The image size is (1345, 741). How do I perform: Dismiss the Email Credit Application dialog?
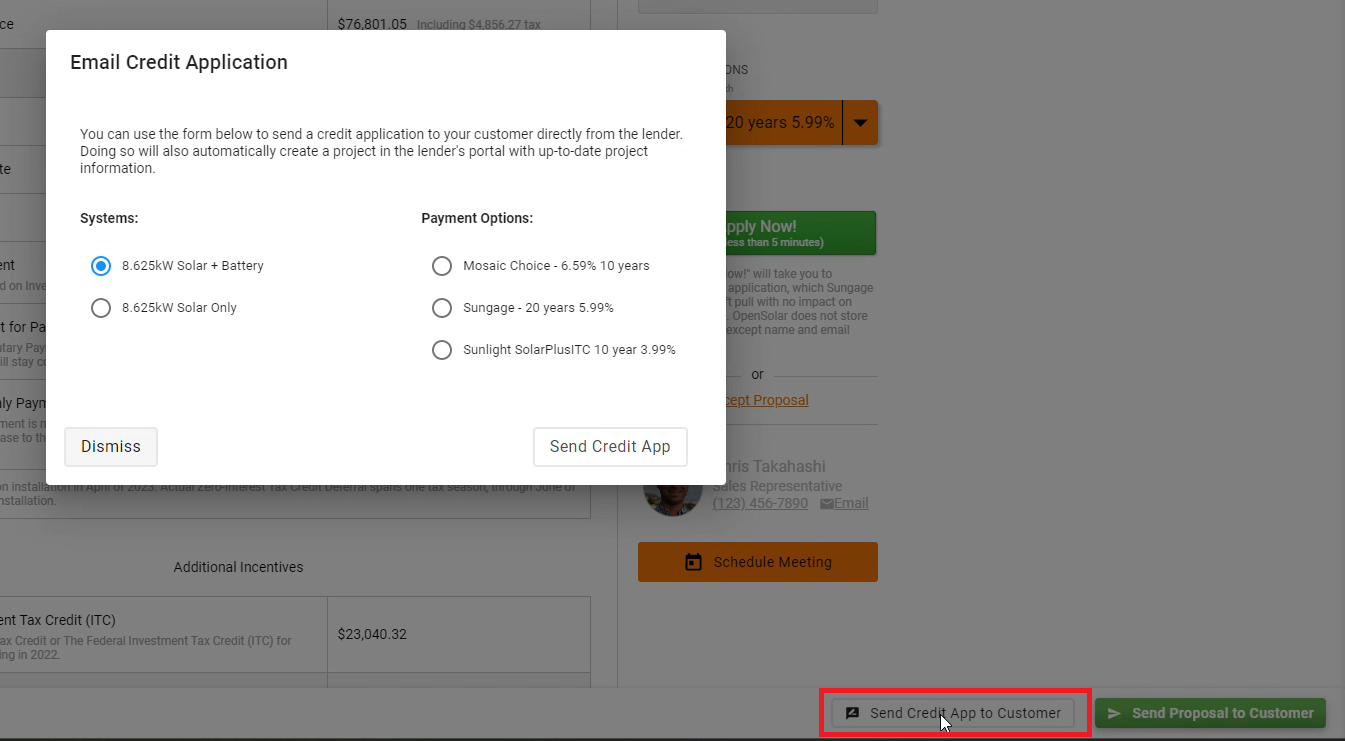[x=111, y=447]
